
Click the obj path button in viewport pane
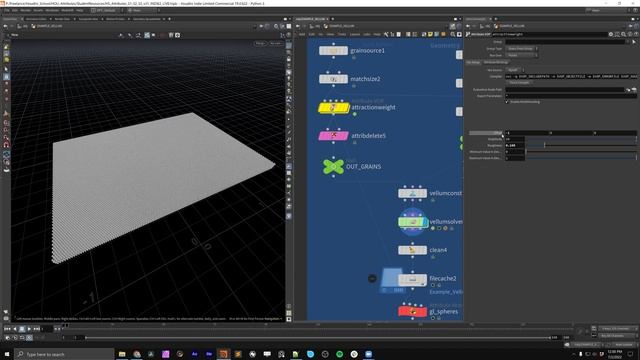tap(23, 26)
